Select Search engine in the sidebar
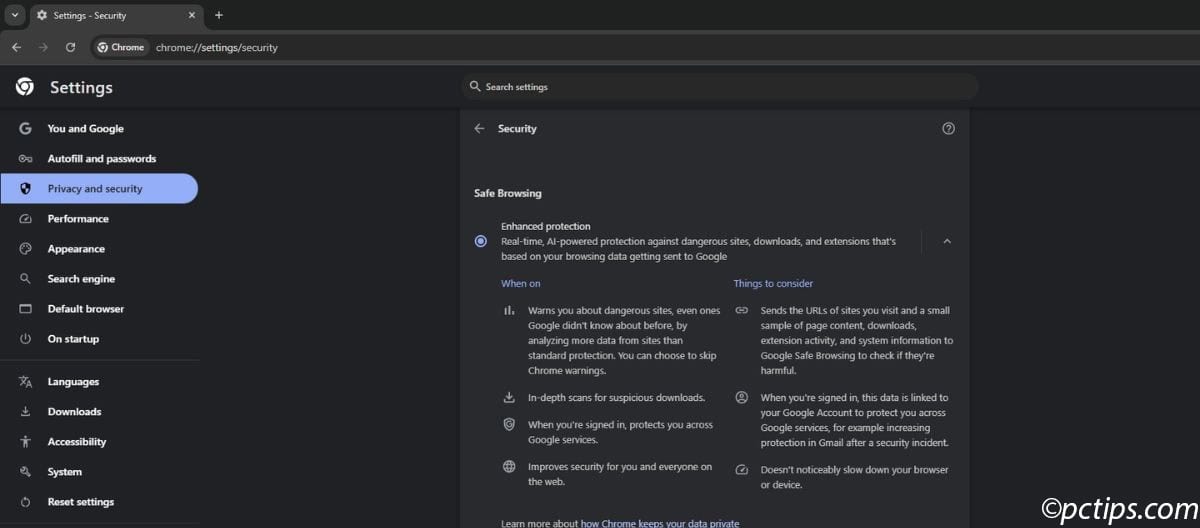 81,279
